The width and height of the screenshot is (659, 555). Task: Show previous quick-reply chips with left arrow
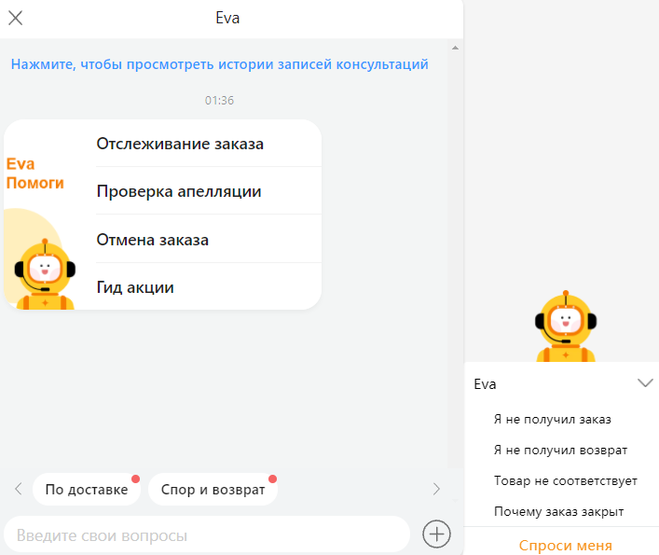pyautogui.click(x=18, y=489)
